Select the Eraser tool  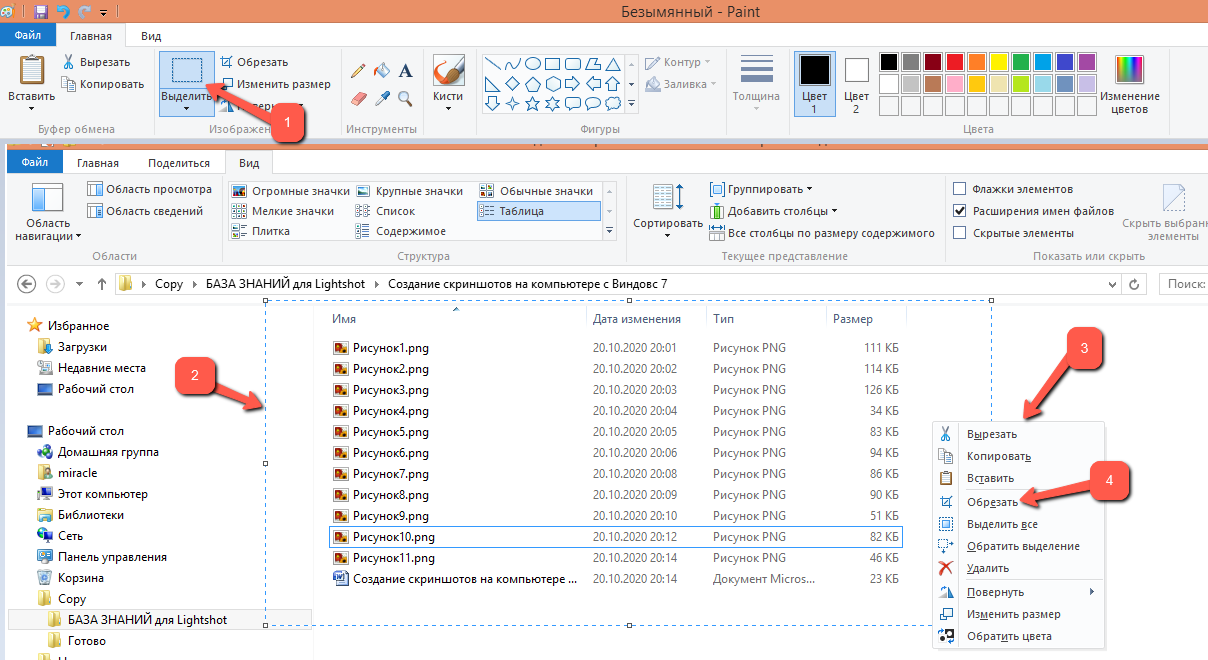tap(358, 98)
